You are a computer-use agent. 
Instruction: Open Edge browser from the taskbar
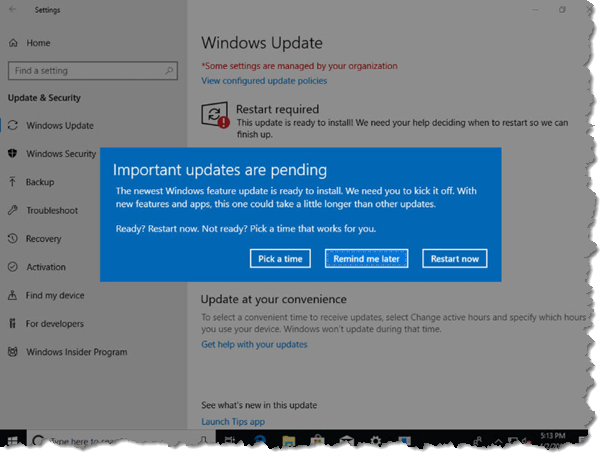point(260,441)
